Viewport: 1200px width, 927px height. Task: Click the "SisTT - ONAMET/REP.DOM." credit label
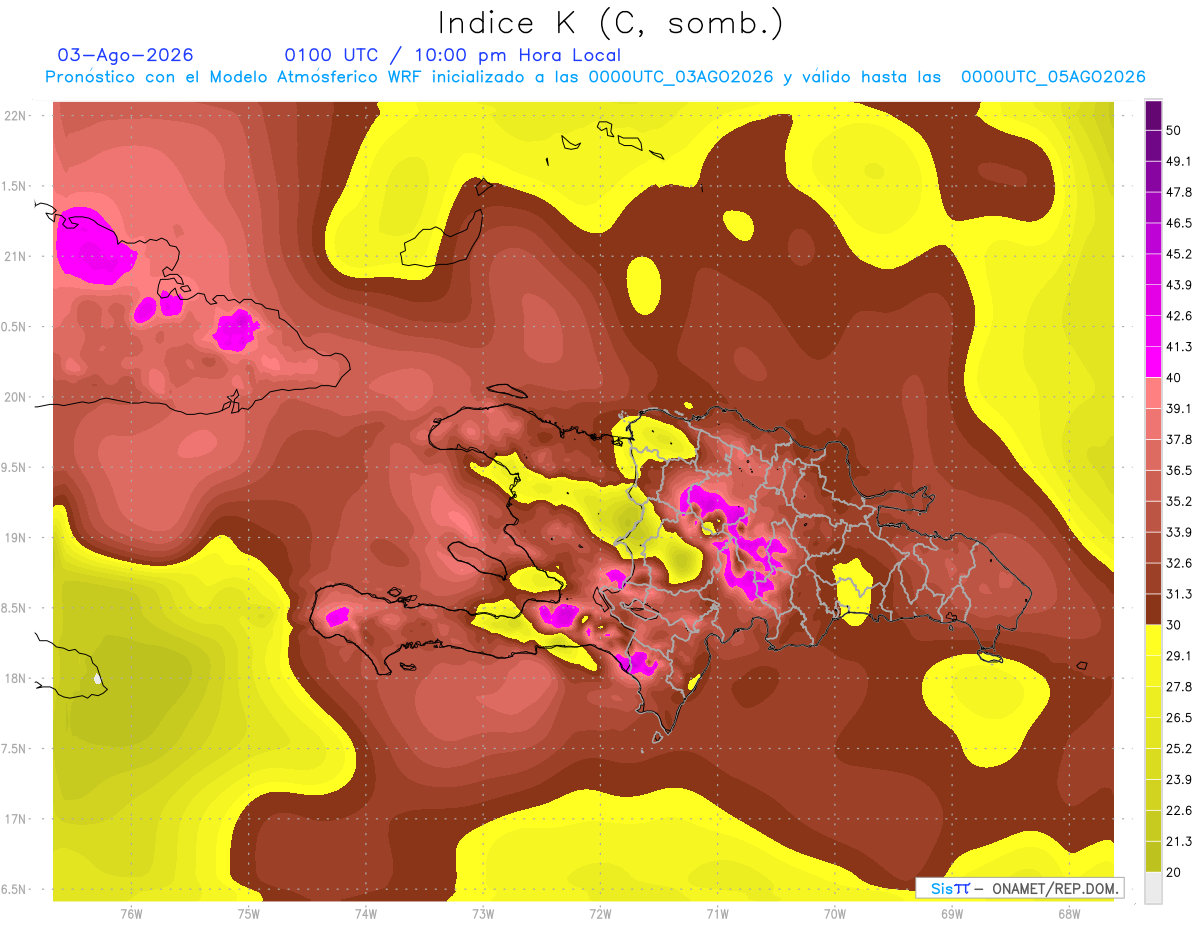(1022, 888)
